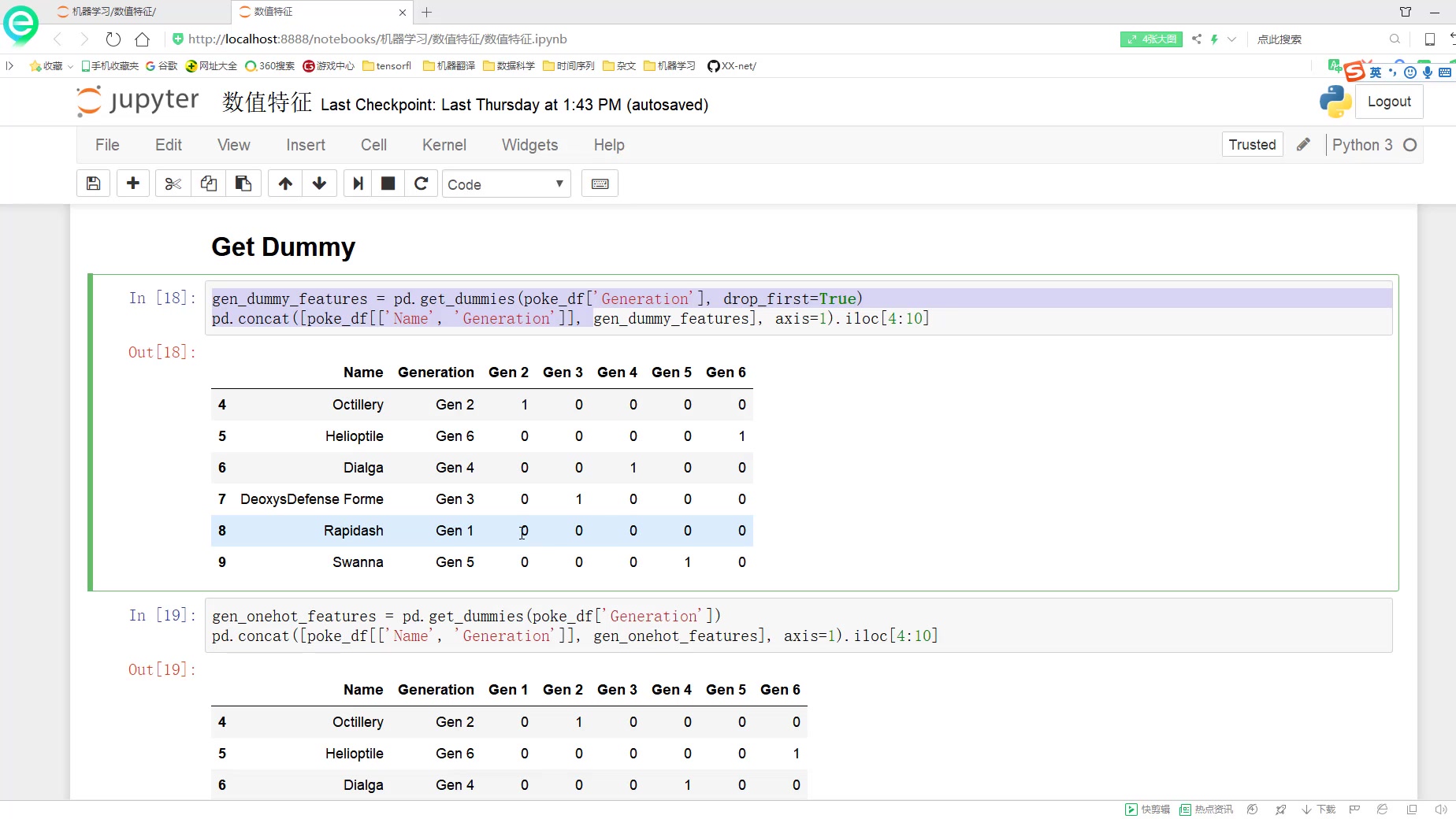
Task: Run the current cell and advance
Action: (x=358, y=183)
